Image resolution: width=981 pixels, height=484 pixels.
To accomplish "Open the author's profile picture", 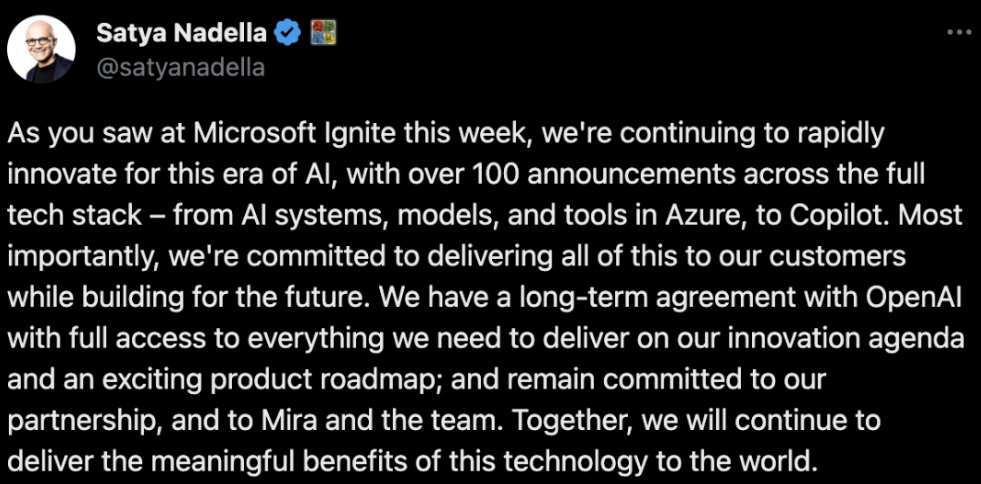I will coord(41,49).
